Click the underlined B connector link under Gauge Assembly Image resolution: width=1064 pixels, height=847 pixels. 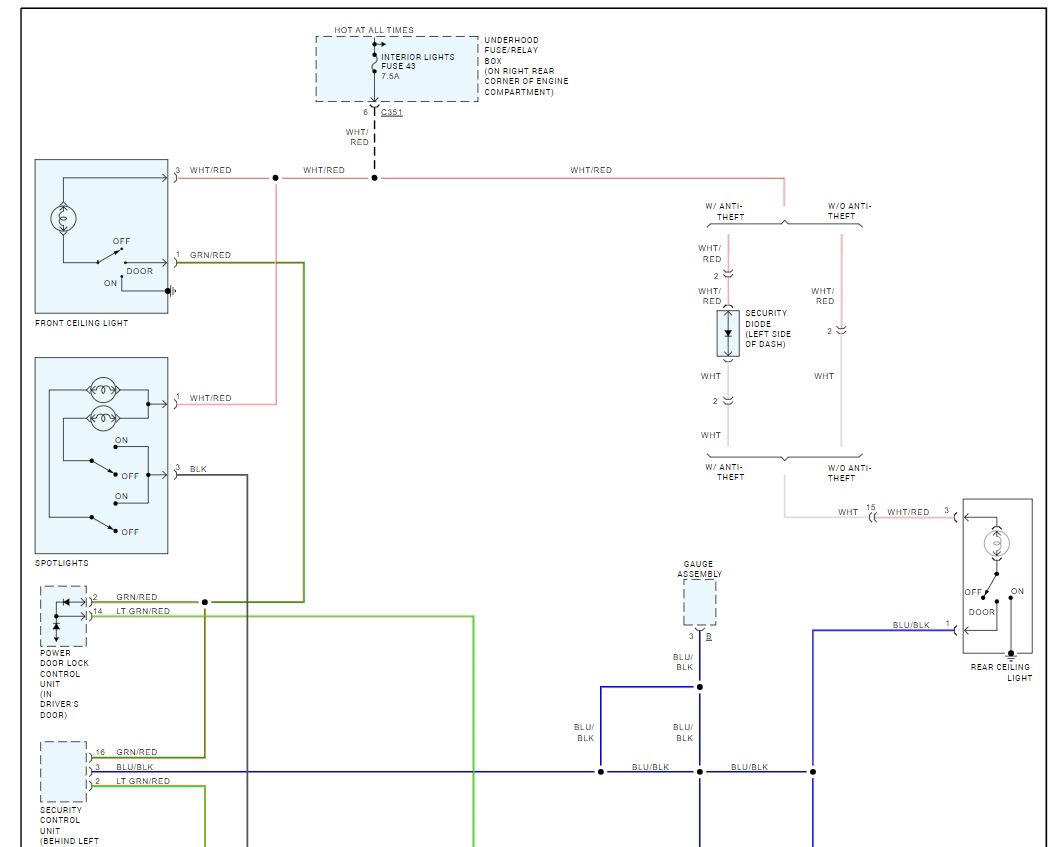coord(708,637)
